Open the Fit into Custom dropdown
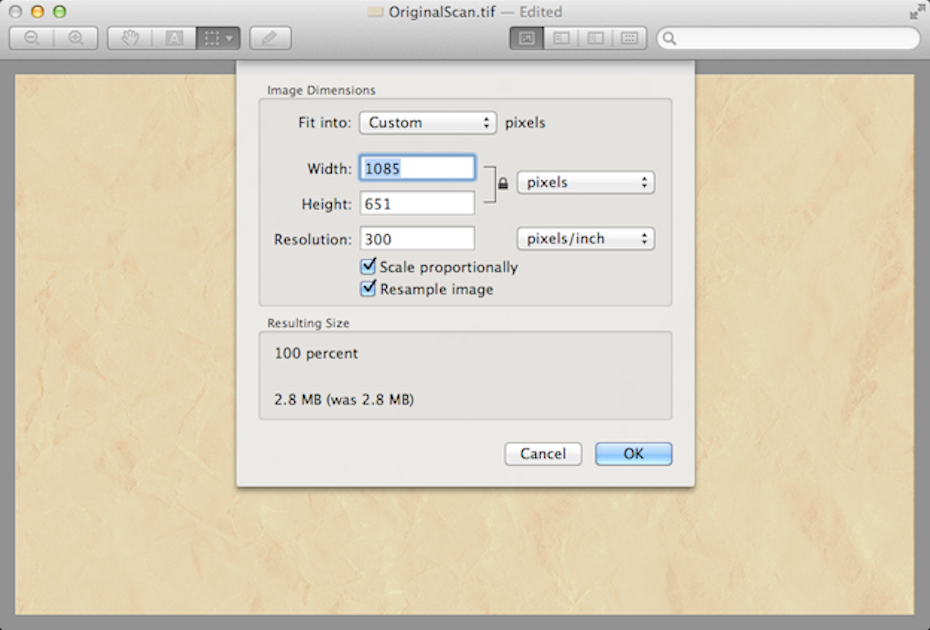The image size is (930, 630). click(427, 123)
